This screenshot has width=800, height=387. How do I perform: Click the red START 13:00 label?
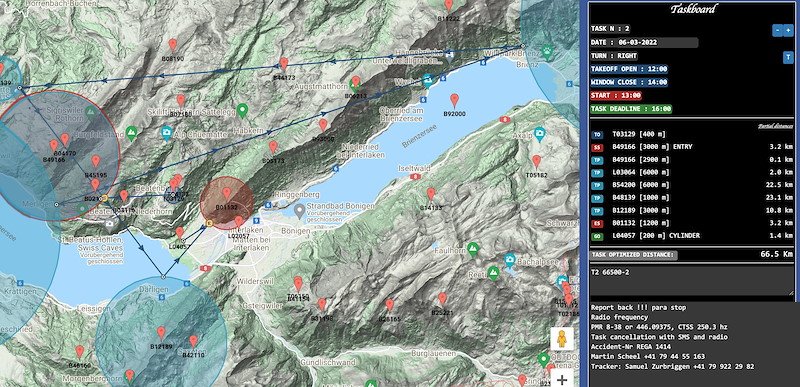pos(616,95)
